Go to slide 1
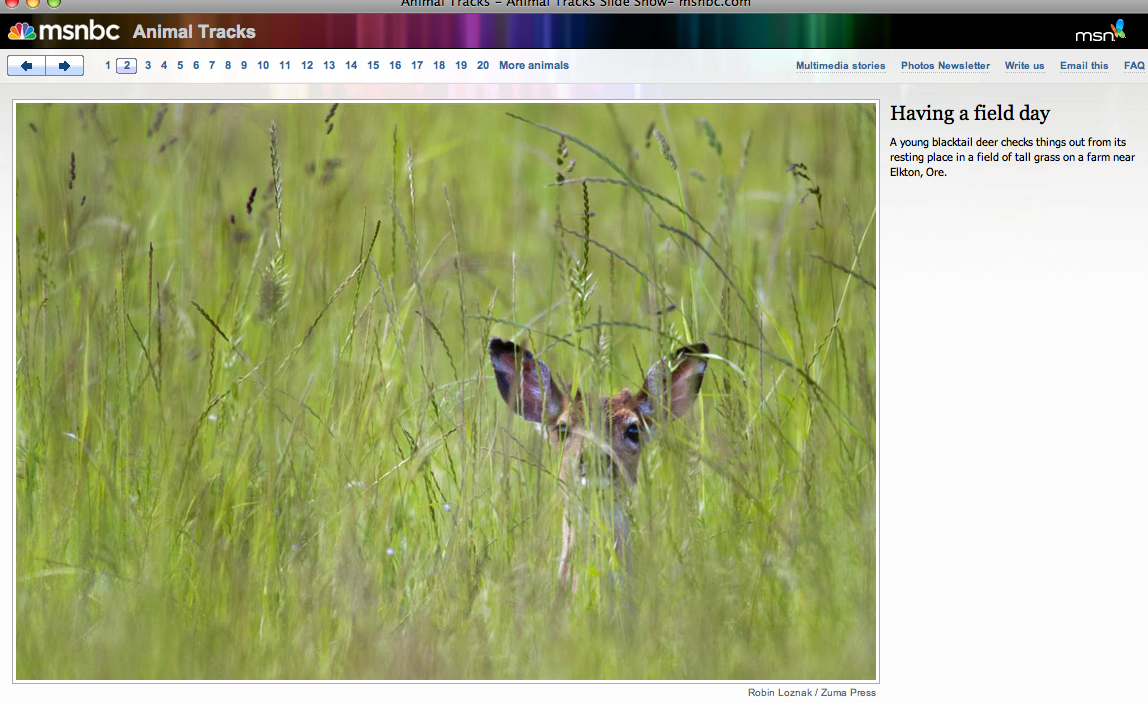This screenshot has width=1148, height=703. tap(108, 66)
